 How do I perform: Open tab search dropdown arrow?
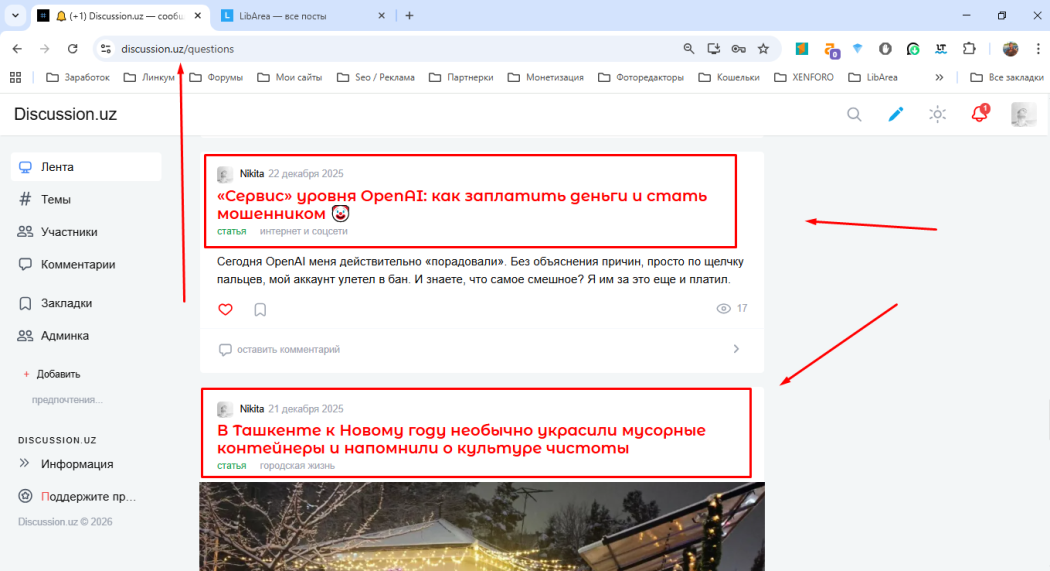[15, 15]
